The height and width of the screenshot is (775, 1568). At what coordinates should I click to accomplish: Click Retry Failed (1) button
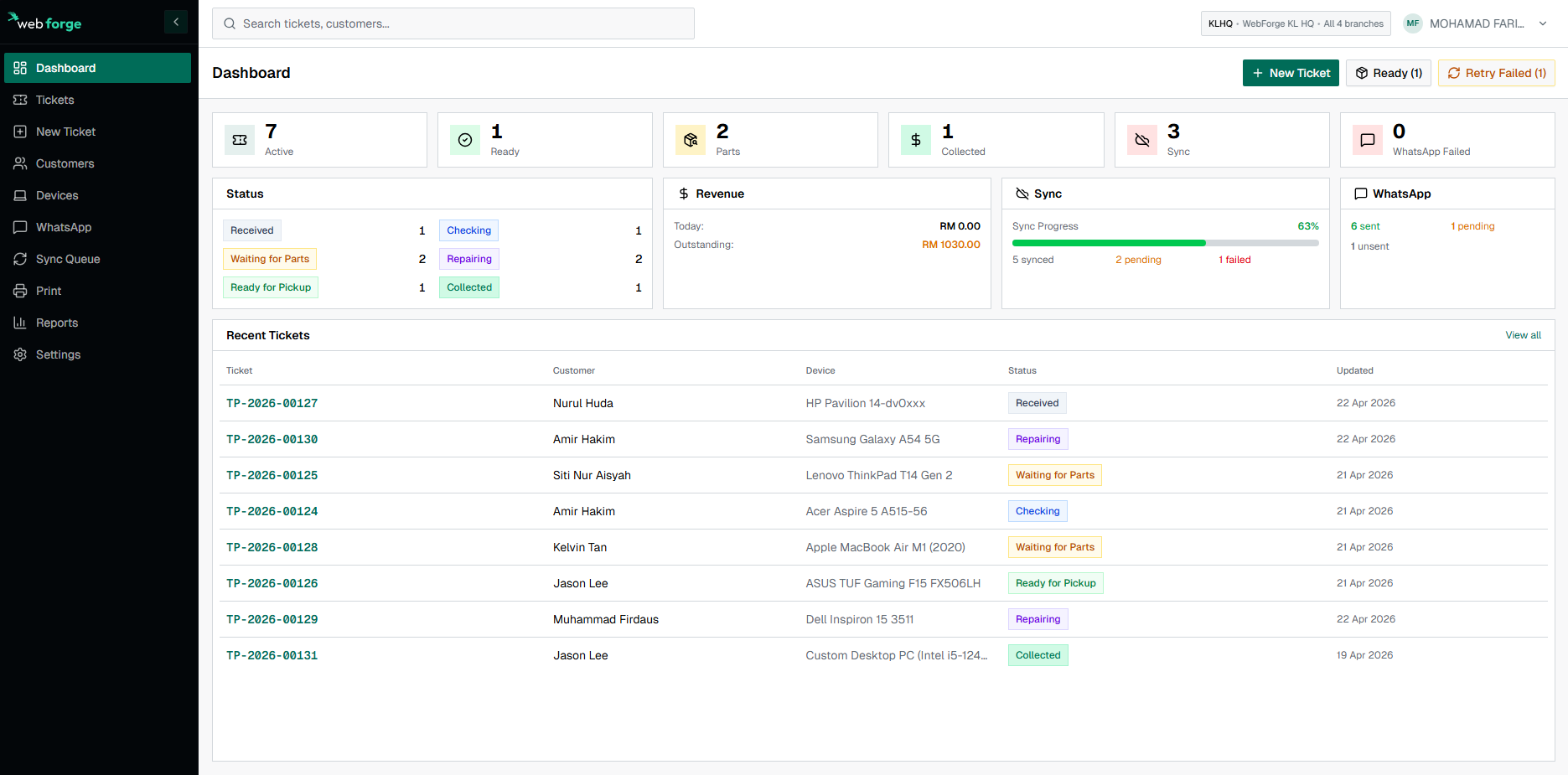pyautogui.click(x=1497, y=73)
